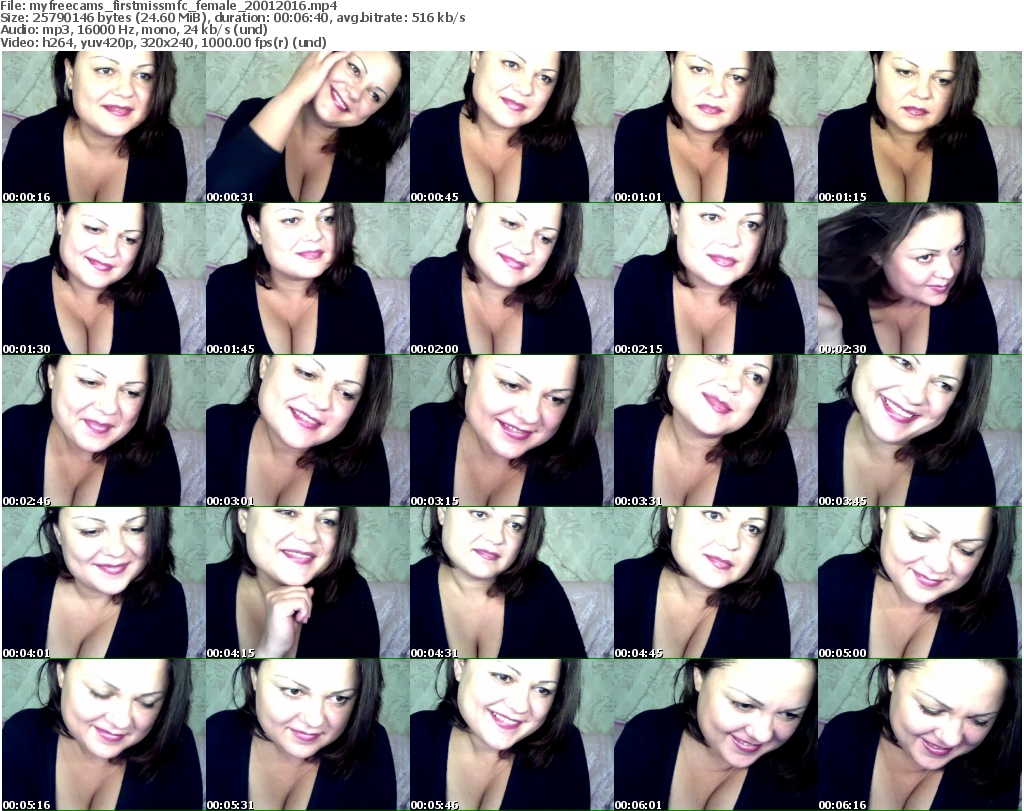Select the thumbnail frame stamped 00:03:15
The height and width of the screenshot is (811, 1024).
click(511, 431)
